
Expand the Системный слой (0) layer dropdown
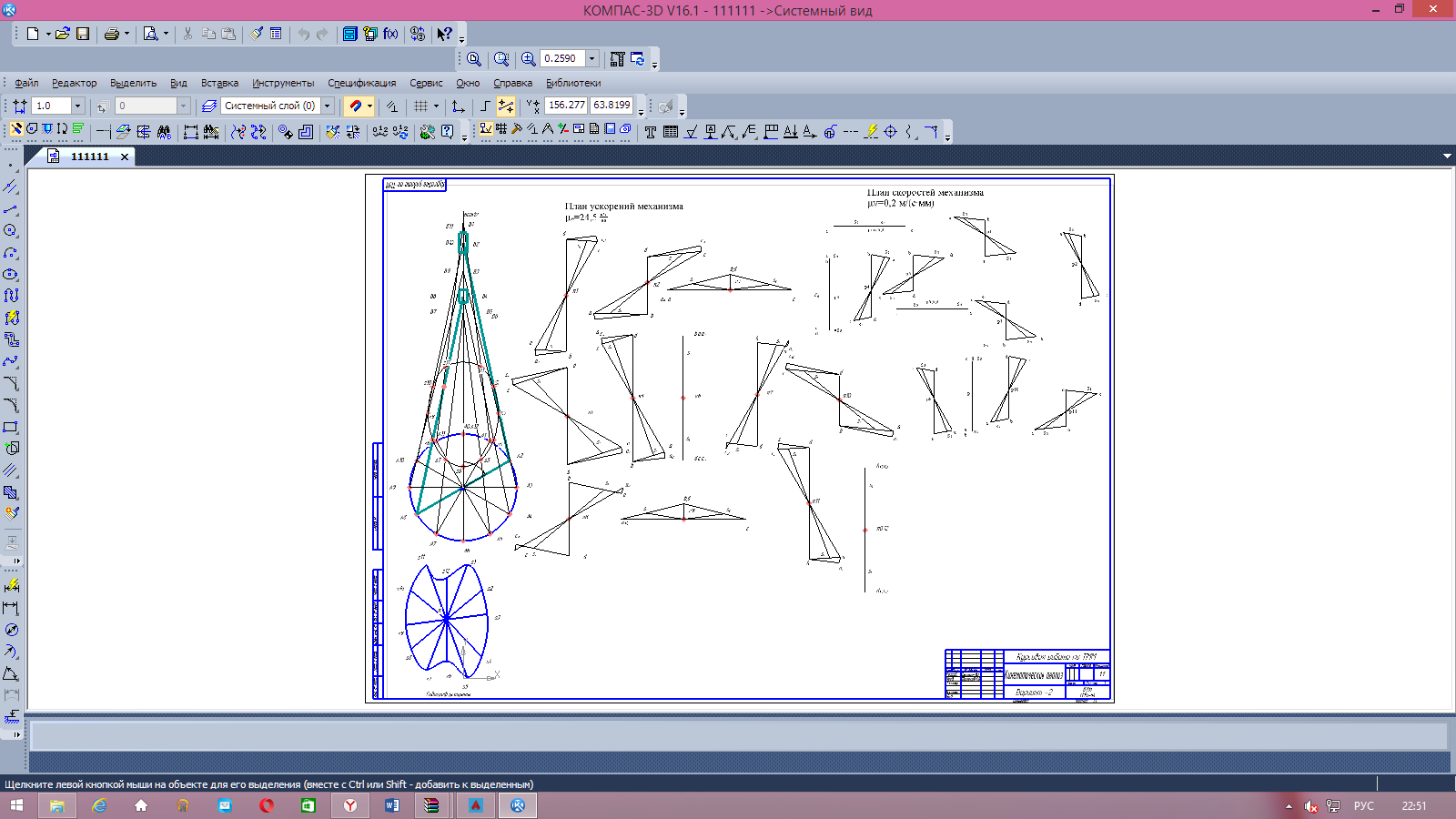328,106
